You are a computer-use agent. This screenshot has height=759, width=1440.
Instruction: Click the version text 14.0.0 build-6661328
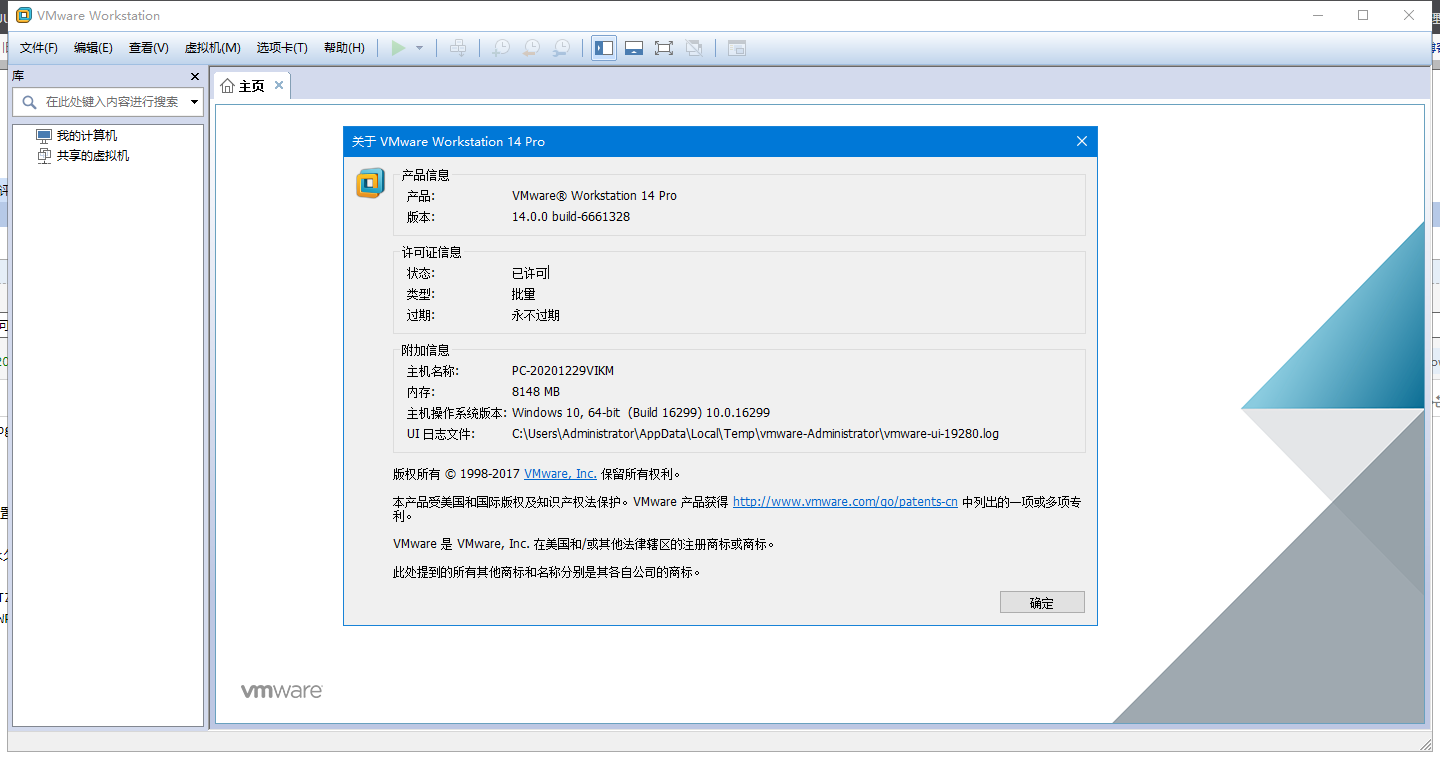[x=571, y=216]
